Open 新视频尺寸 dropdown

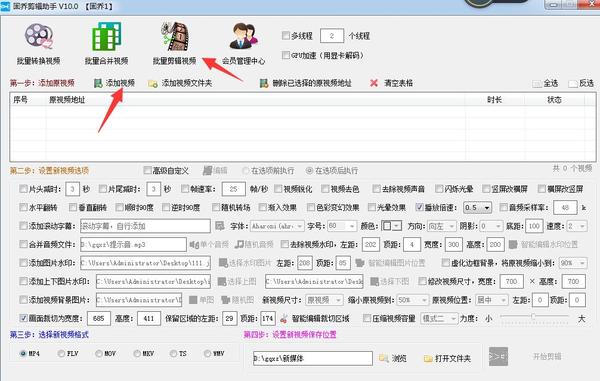pos(324,300)
